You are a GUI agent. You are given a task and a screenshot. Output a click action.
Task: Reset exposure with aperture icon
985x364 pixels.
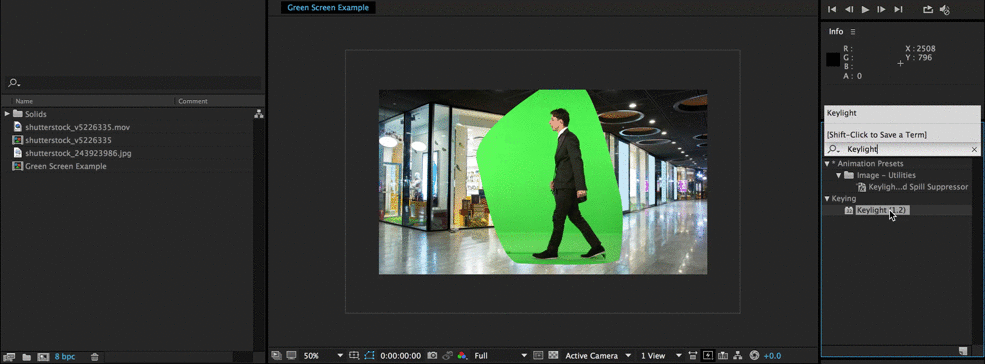(x=754, y=355)
